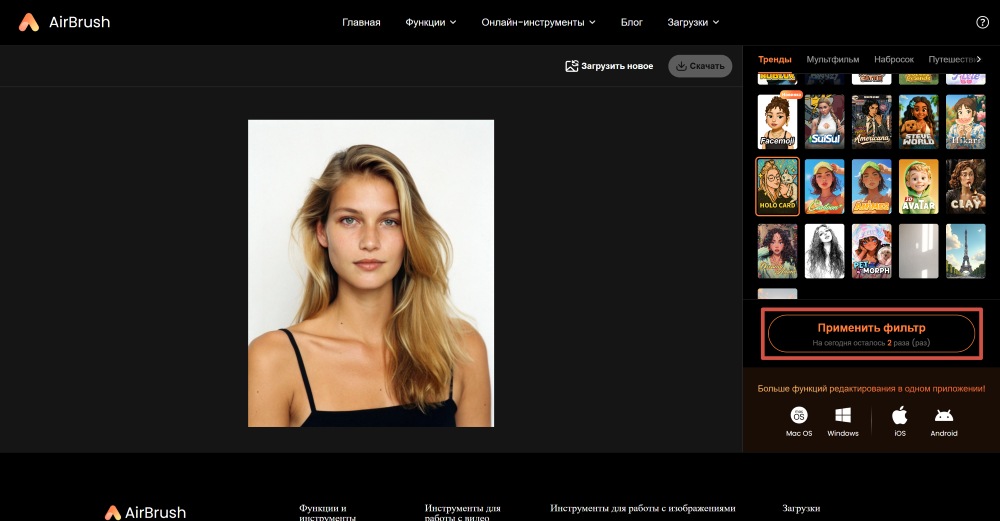Choose the CLAY filter style
The image size is (1000, 521).
(x=965, y=186)
